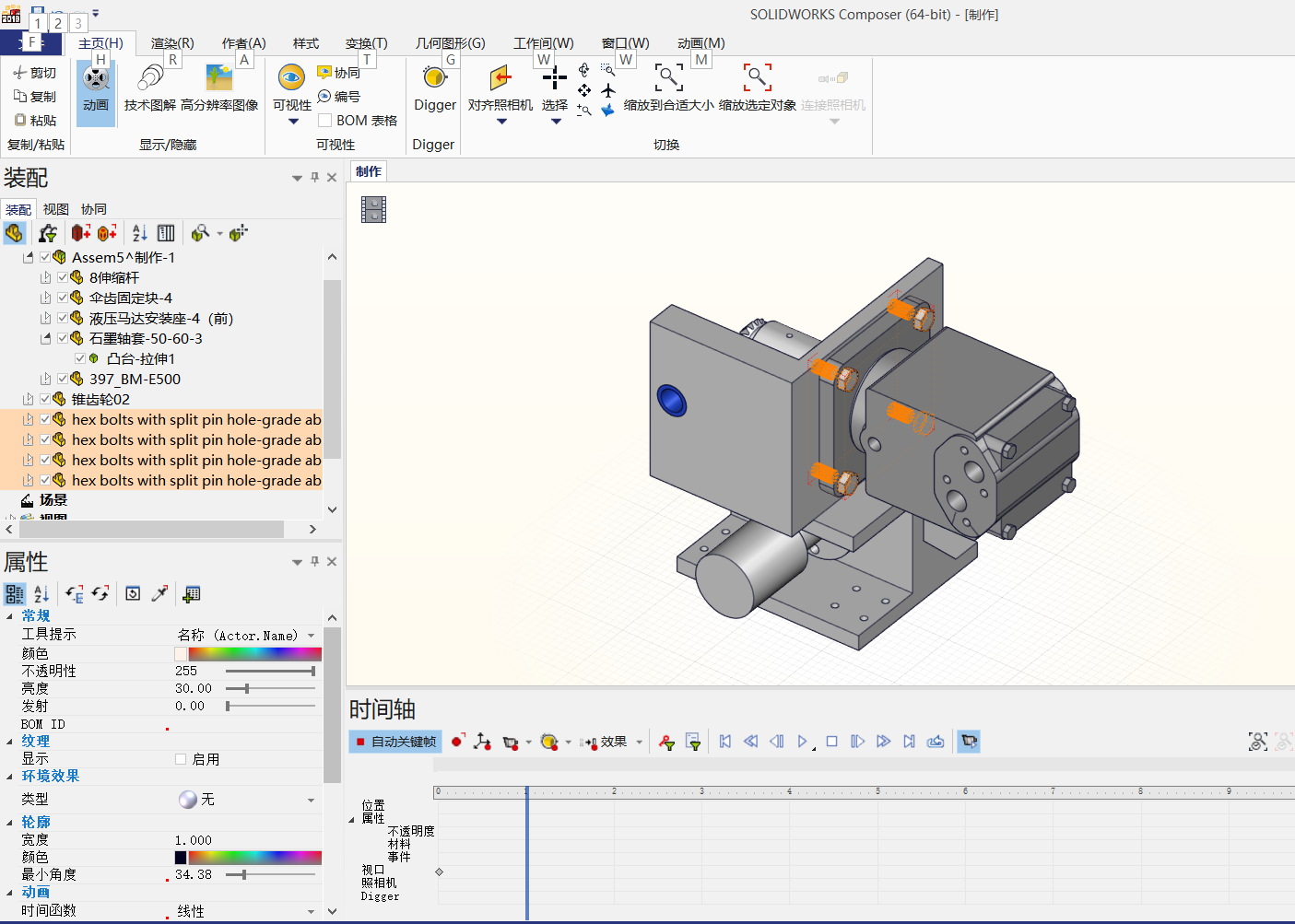Enable the BOM 表格 checkbox
Screen dimensions: 1295x924
click(x=324, y=120)
